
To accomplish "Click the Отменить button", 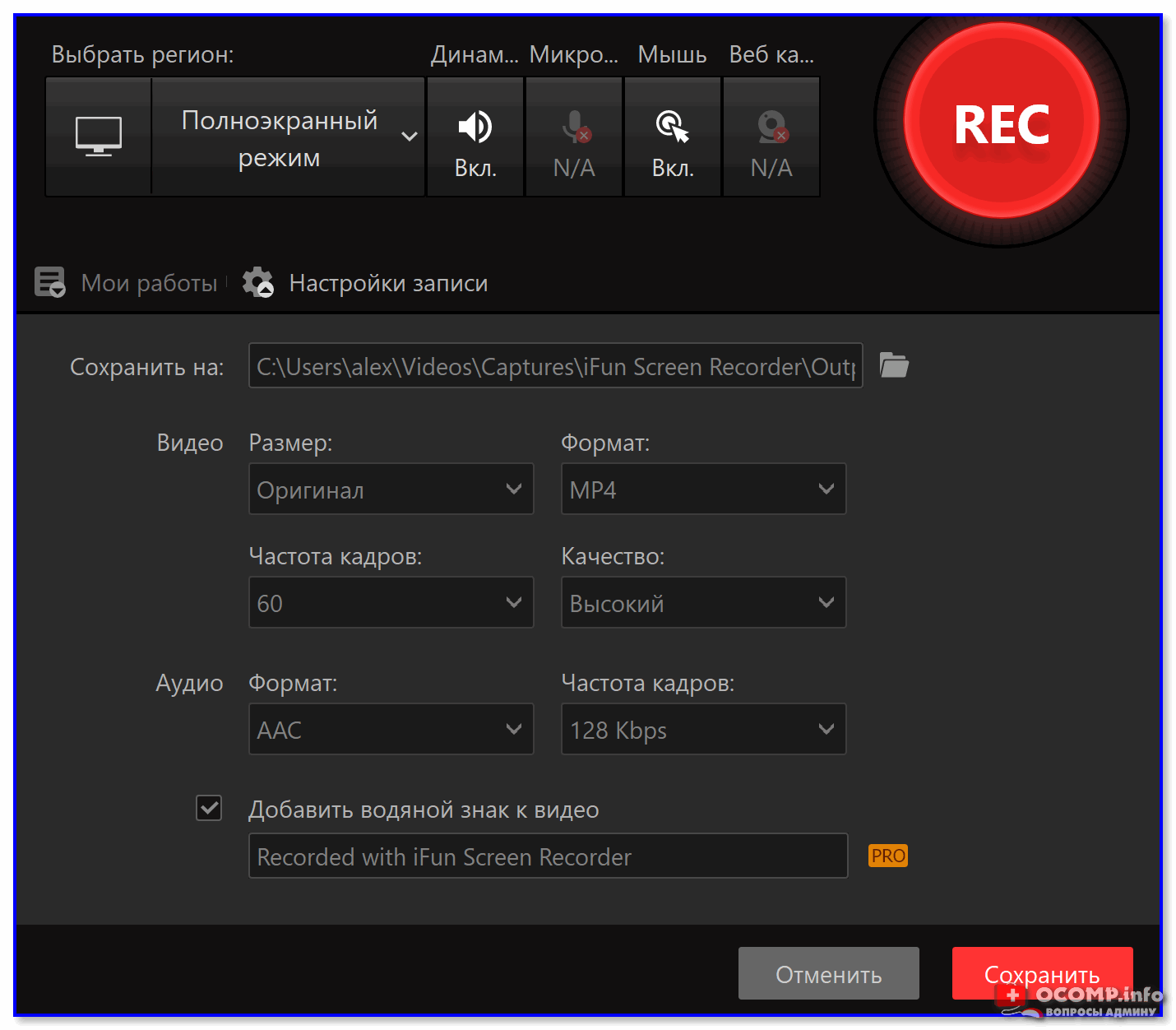I will 829,973.
